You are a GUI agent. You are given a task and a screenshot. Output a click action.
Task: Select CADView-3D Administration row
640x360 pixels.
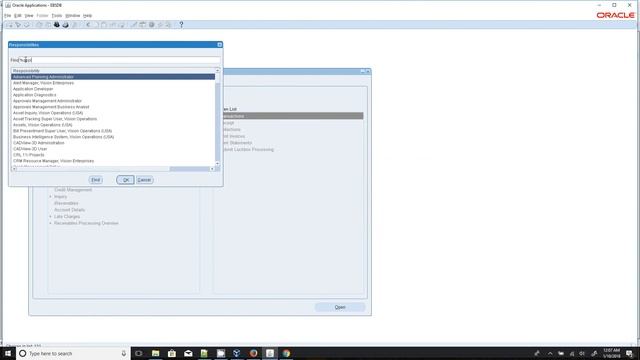click(113, 143)
